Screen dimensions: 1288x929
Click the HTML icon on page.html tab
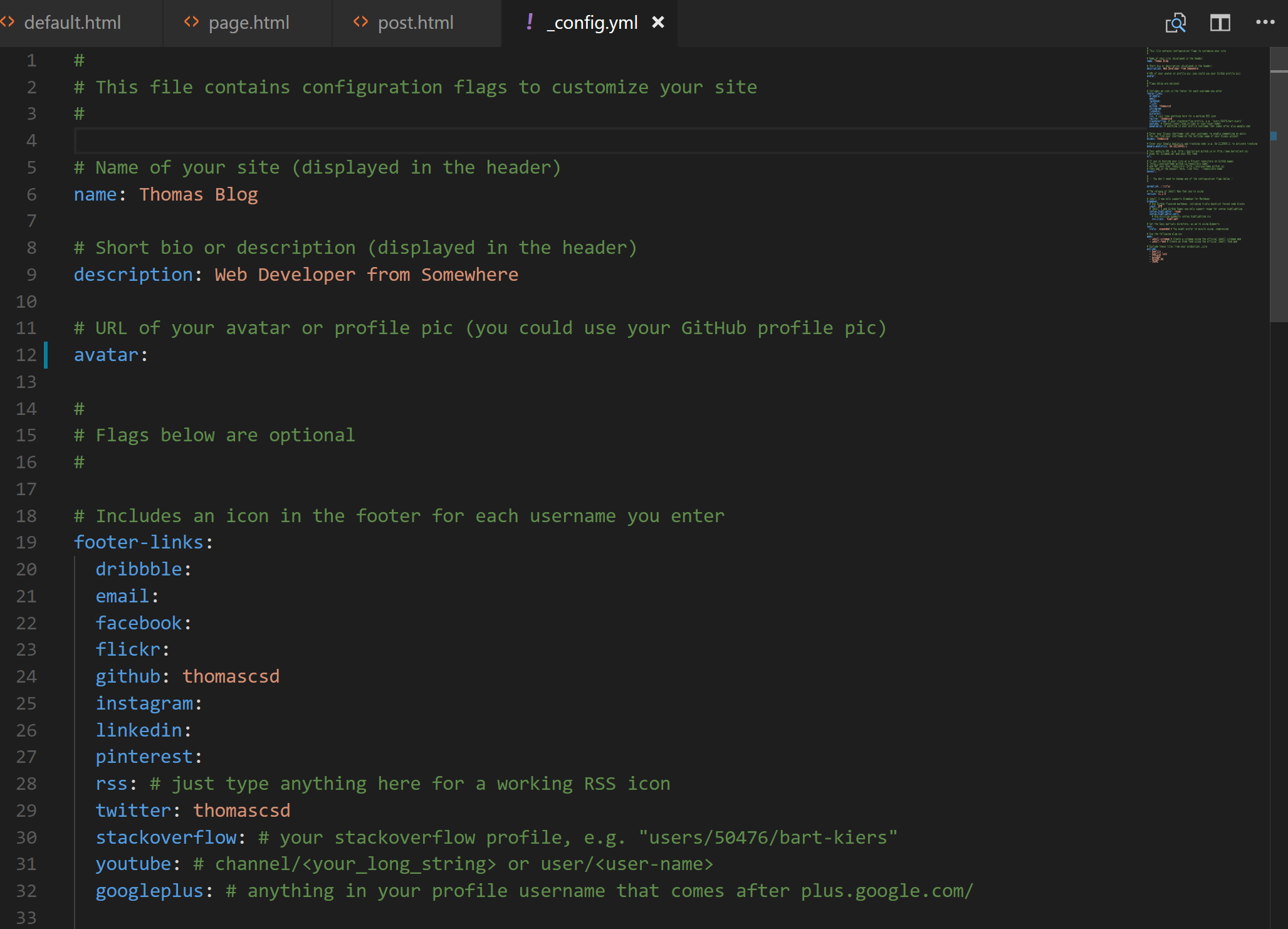[191, 23]
